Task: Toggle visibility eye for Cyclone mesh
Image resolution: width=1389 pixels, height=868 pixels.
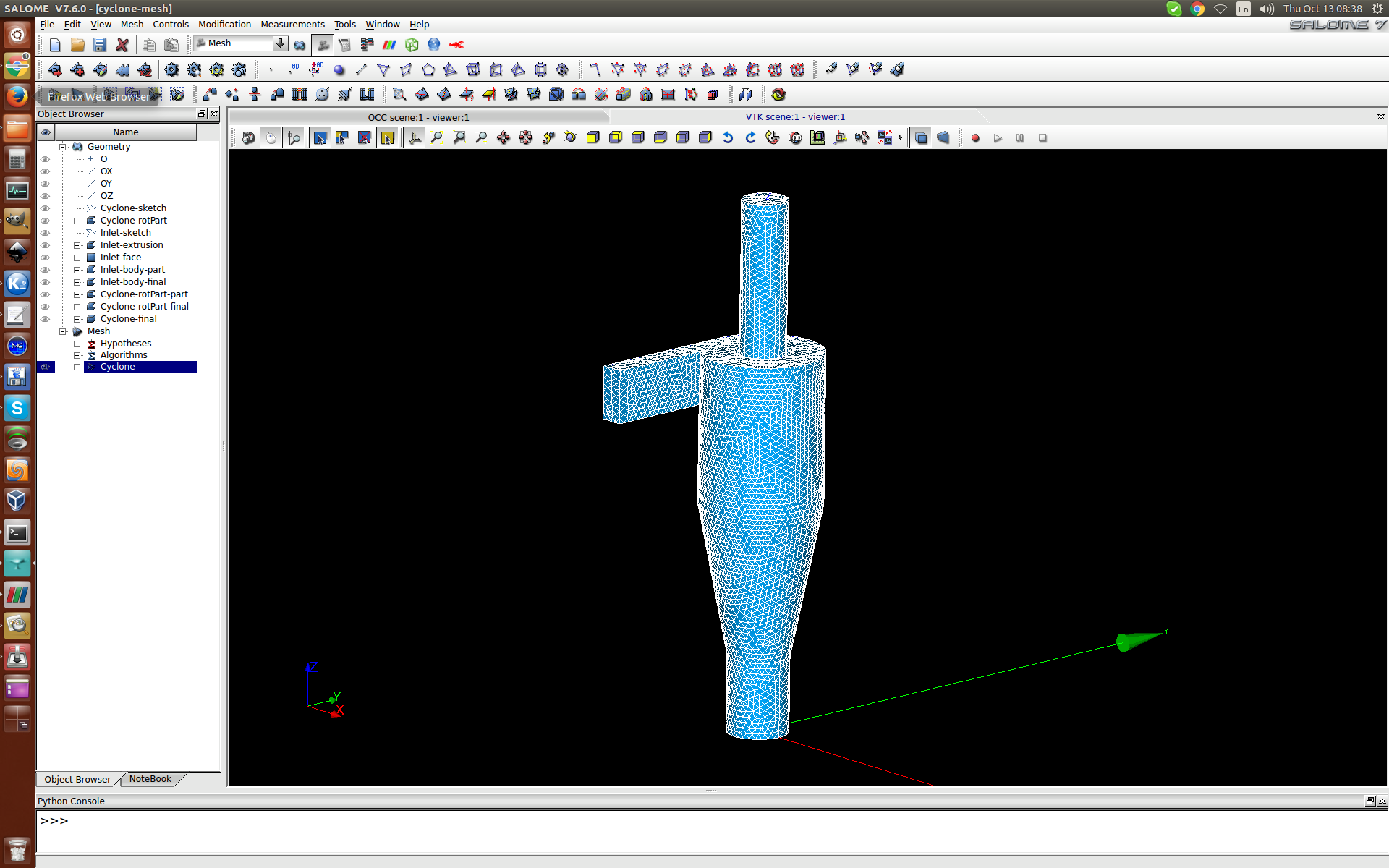Action: click(x=46, y=367)
